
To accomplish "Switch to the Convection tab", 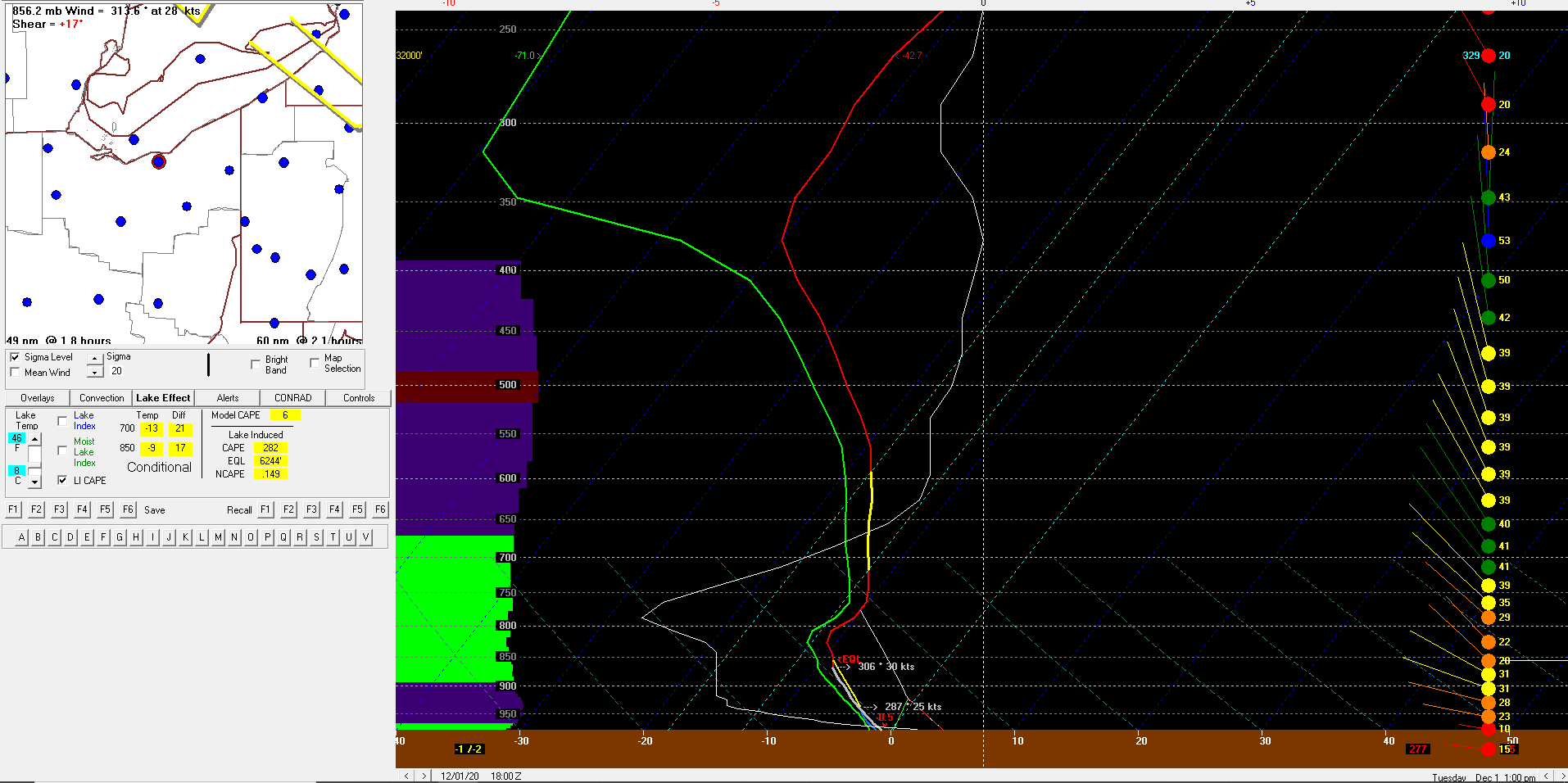I will (x=102, y=398).
